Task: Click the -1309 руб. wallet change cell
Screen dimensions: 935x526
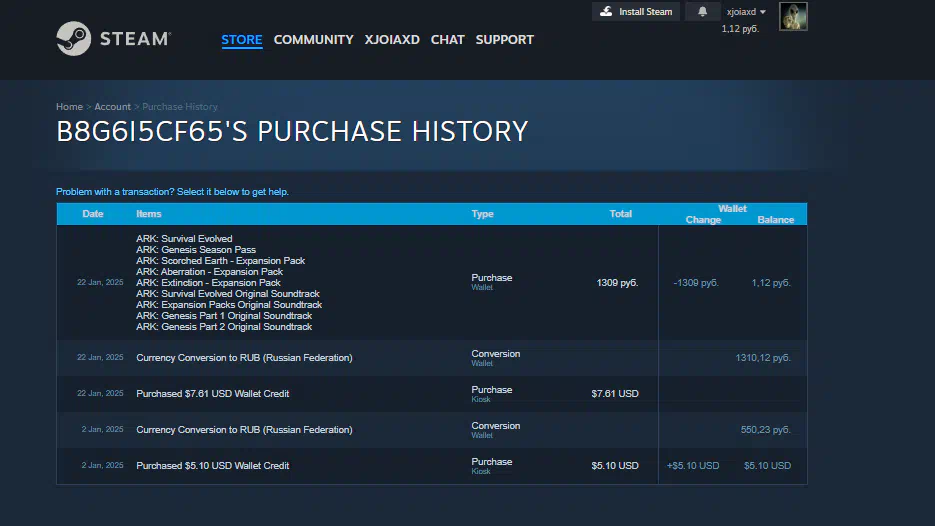Action: [x=696, y=283]
